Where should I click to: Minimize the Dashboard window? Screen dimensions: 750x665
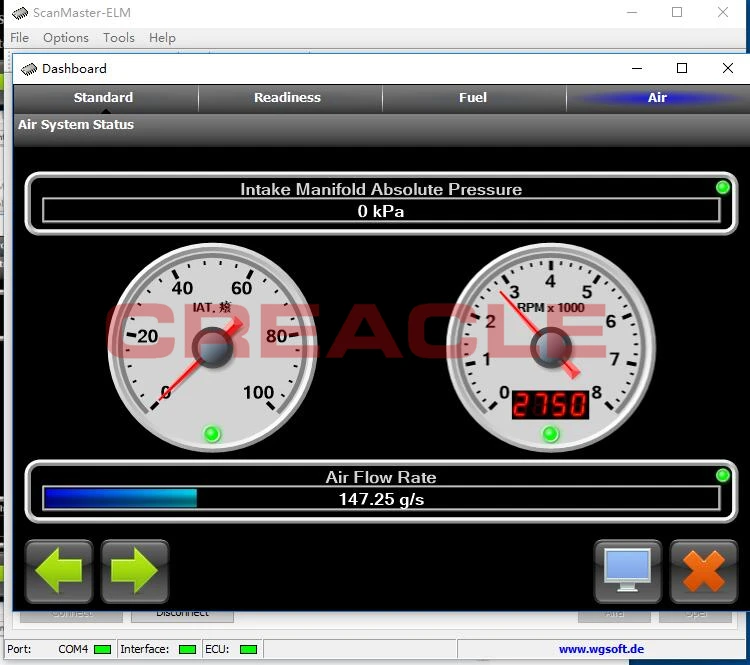637,68
